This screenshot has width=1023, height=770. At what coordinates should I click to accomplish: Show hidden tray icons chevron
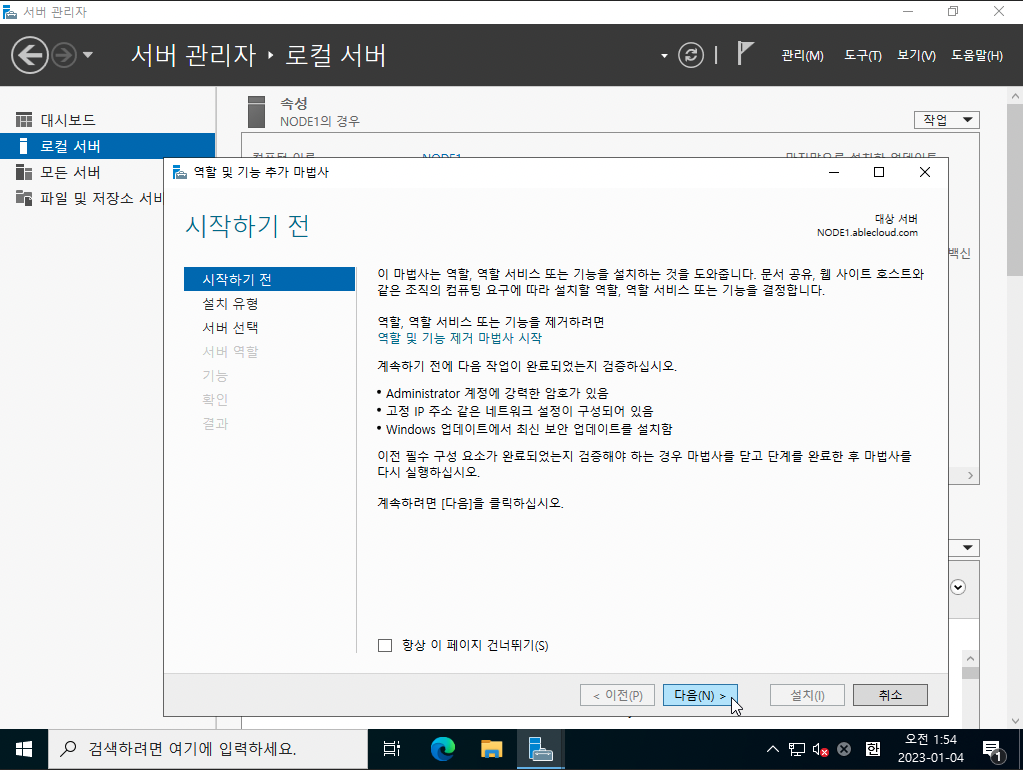click(772, 749)
